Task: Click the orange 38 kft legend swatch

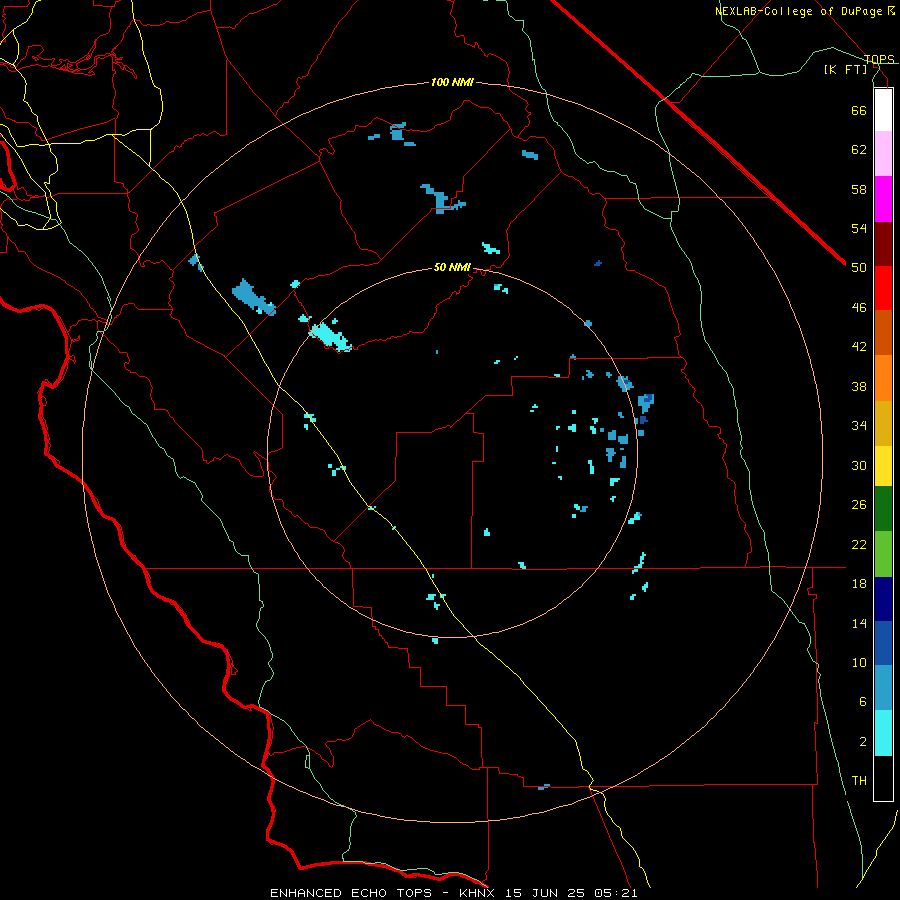Action: pos(883,378)
